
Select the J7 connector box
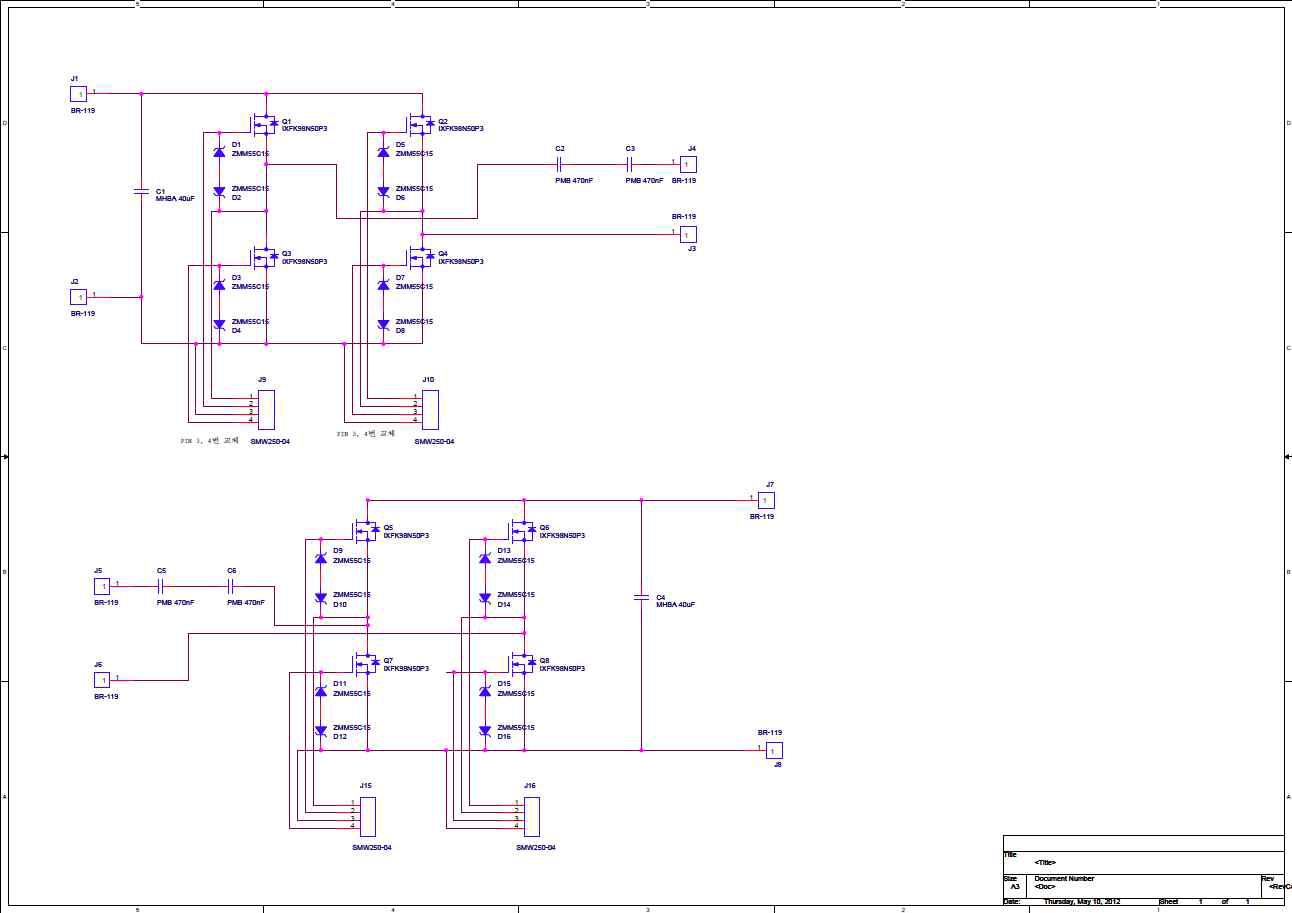tap(766, 500)
